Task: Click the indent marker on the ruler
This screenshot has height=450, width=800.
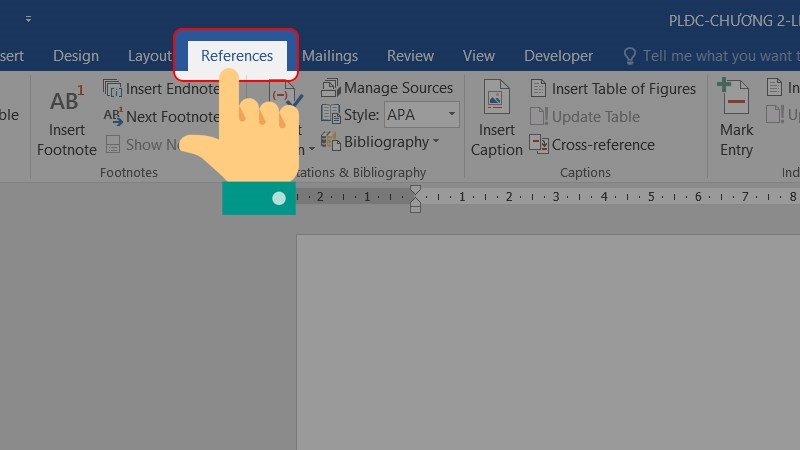Action: click(415, 198)
